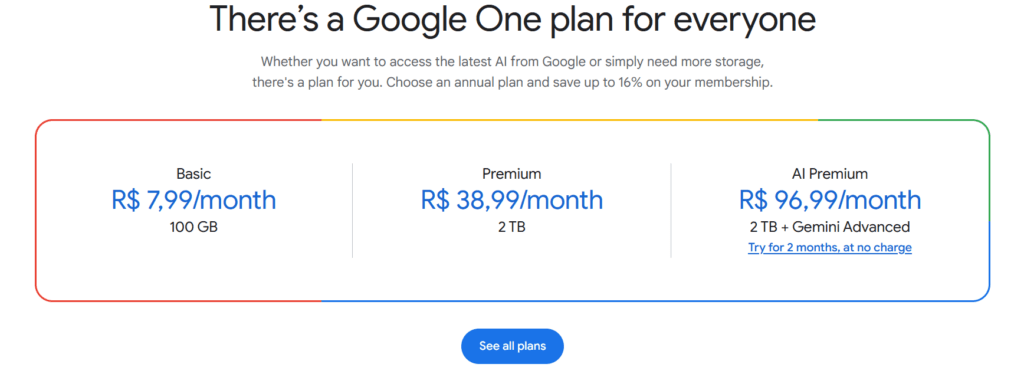This screenshot has height=387, width=1024.
Task: Click the divider between Premium and AI Premium
Action: click(671, 210)
